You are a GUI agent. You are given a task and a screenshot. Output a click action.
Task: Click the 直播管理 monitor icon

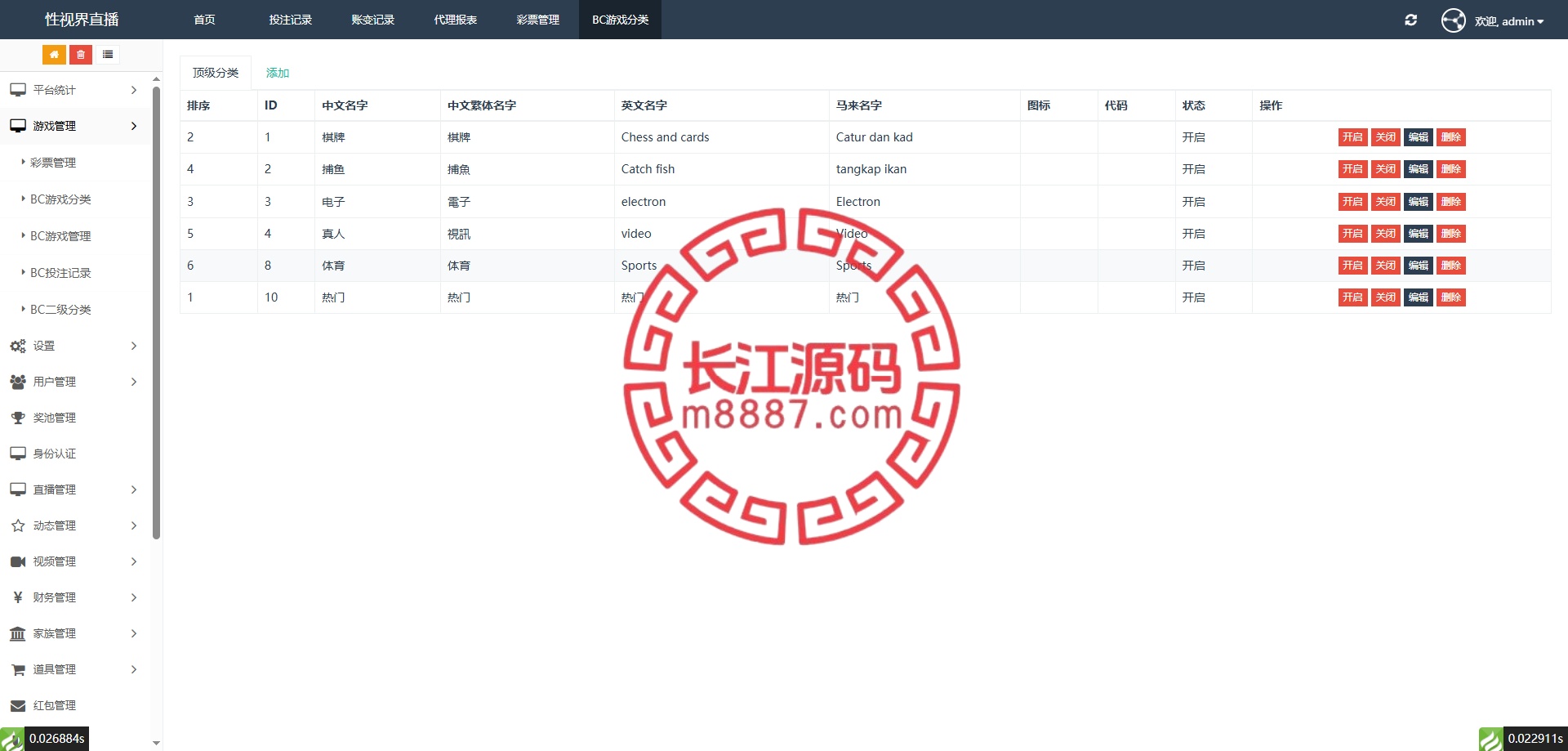coord(18,489)
